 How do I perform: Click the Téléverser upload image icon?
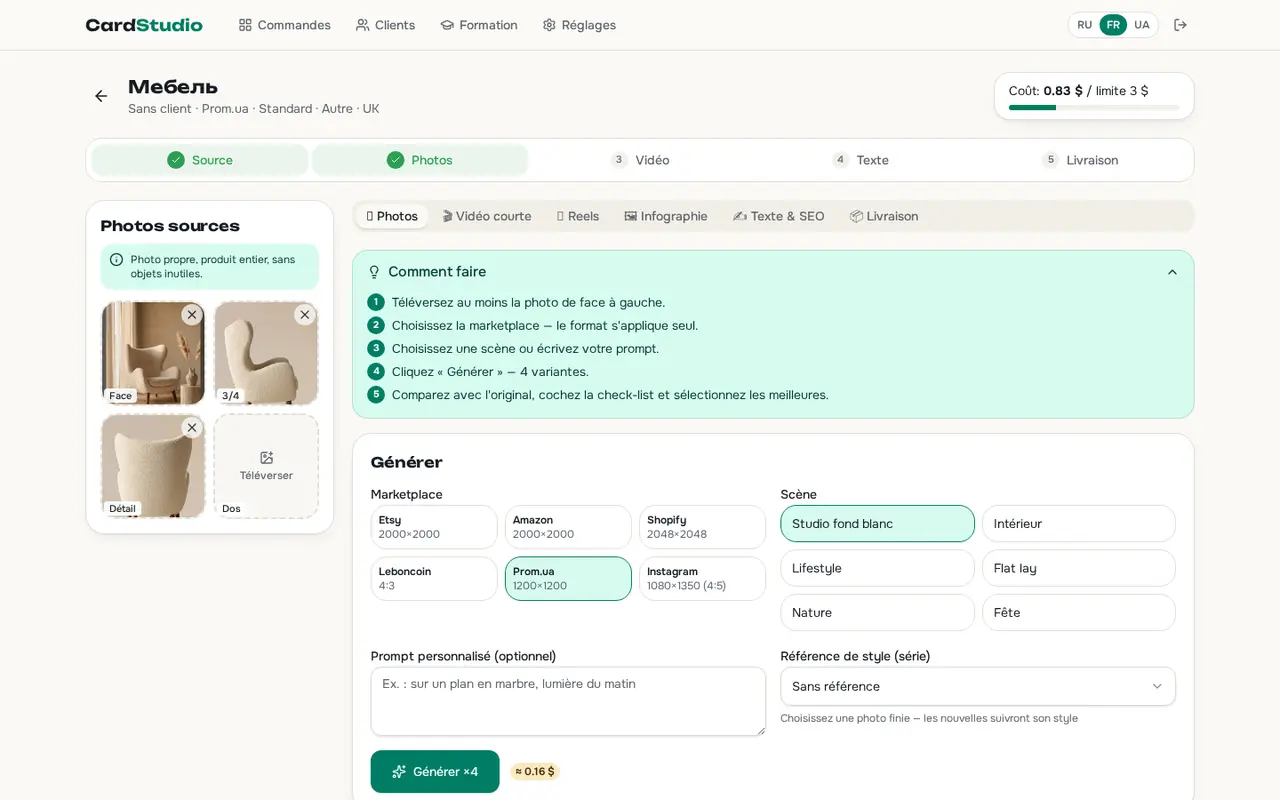coord(266,457)
